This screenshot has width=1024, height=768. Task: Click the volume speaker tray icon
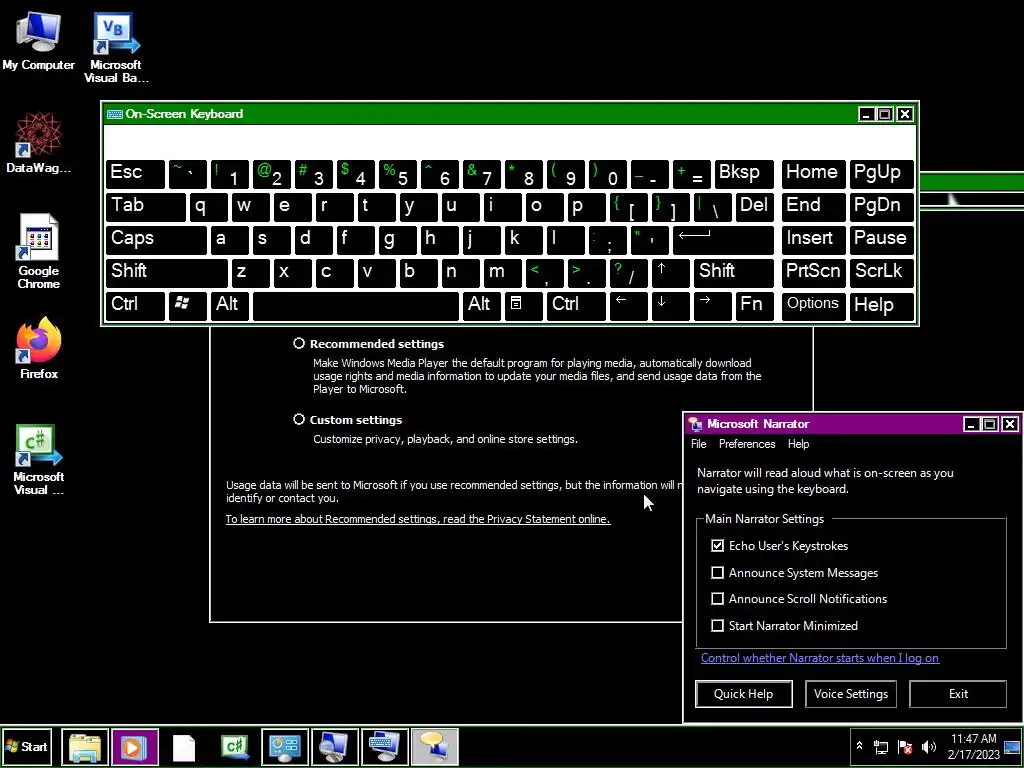pos(928,747)
